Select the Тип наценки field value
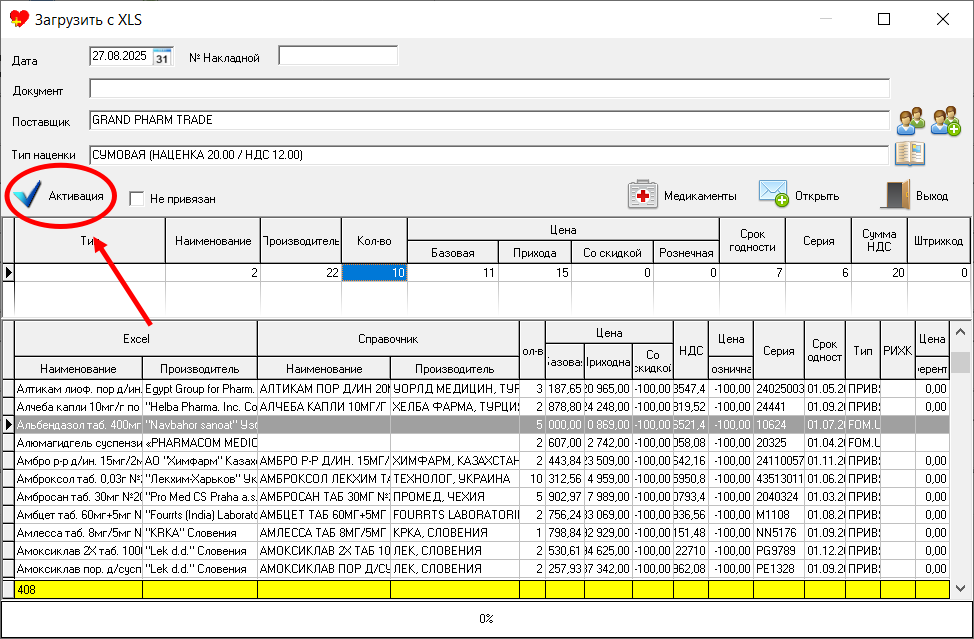 click(x=488, y=155)
